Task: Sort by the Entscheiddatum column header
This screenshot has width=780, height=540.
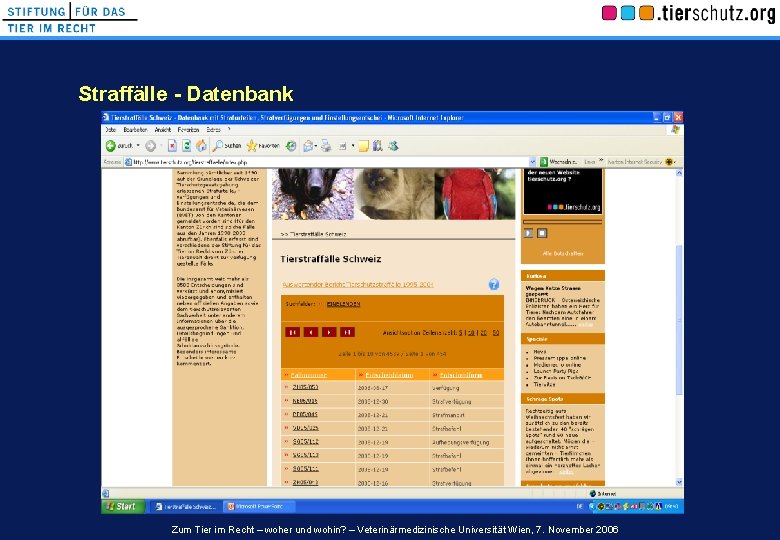Action: pyautogui.click(x=390, y=375)
